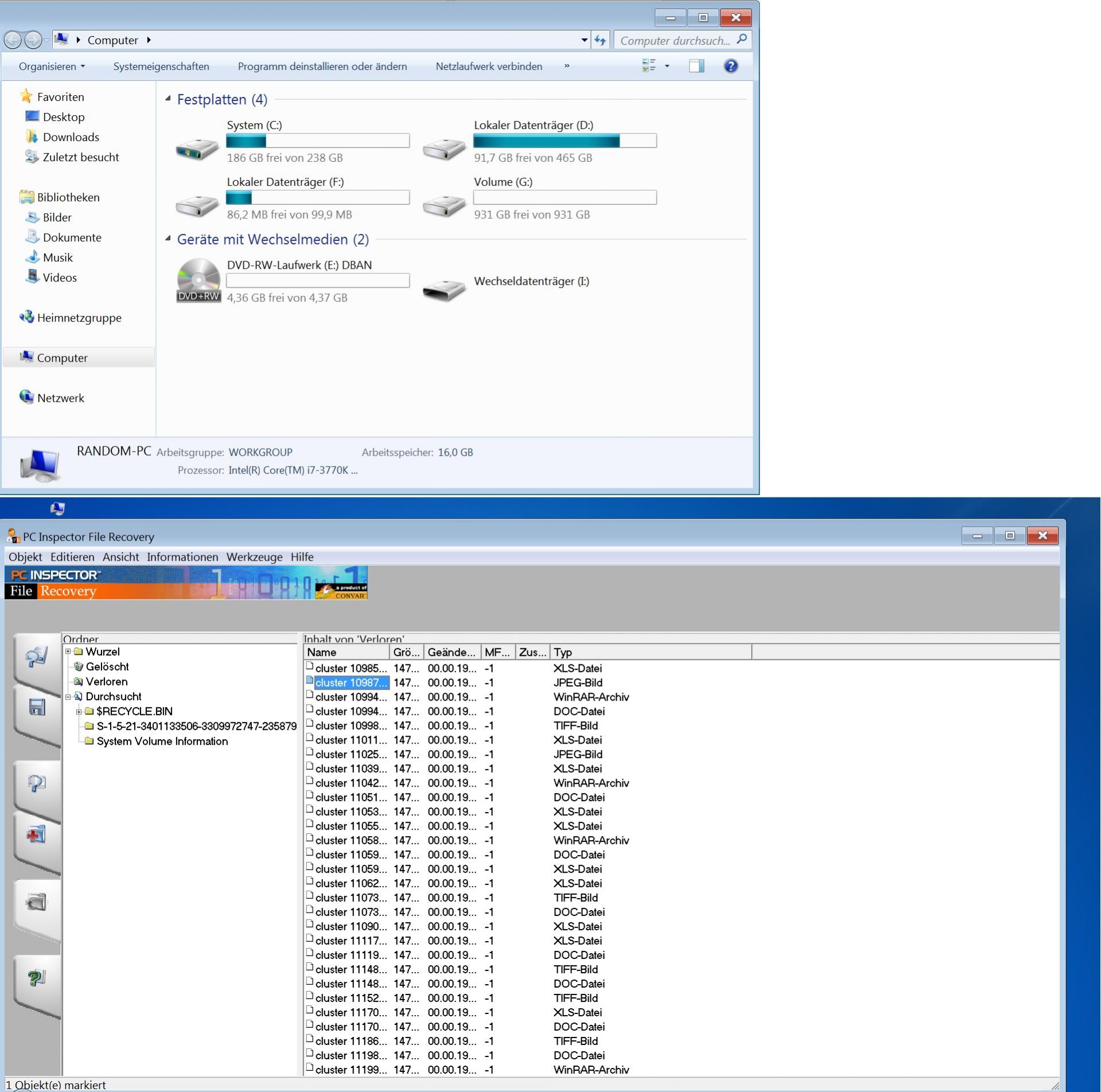Click the drive search tool in PC Inspector sidebar
Image resolution: width=1101 pixels, height=1092 pixels.
pyautogui.click(x=37, y=656)
